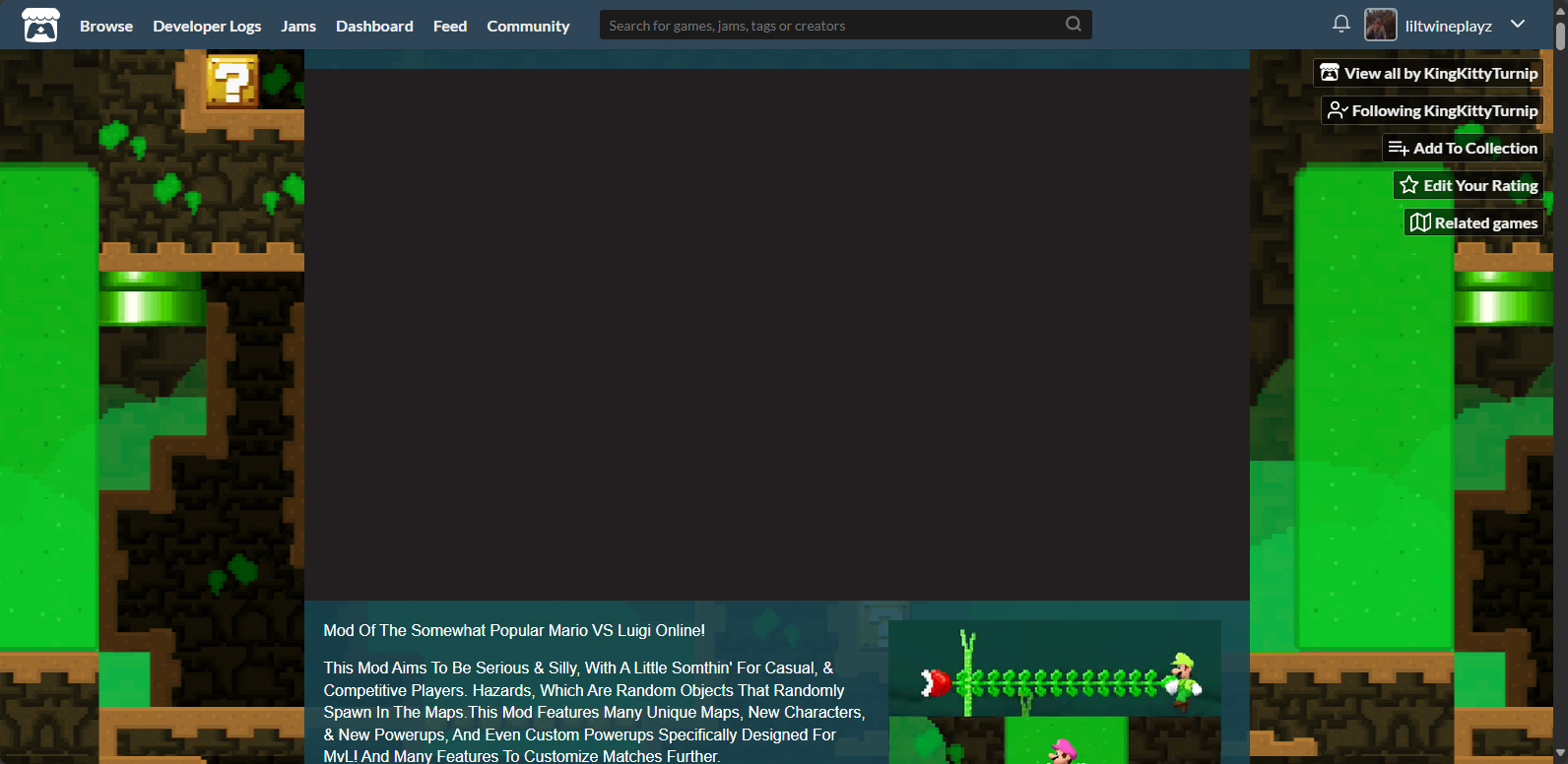Open the notifications bell
Viewport: 1568px width, 764px height.
[1340, 24]
